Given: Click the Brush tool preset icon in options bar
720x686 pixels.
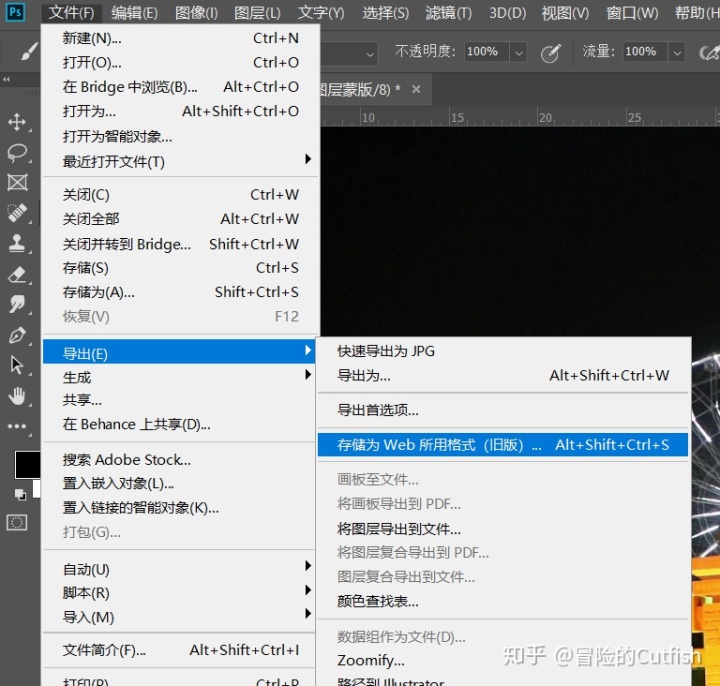Looking at the screenshot, I should [28, 51].
